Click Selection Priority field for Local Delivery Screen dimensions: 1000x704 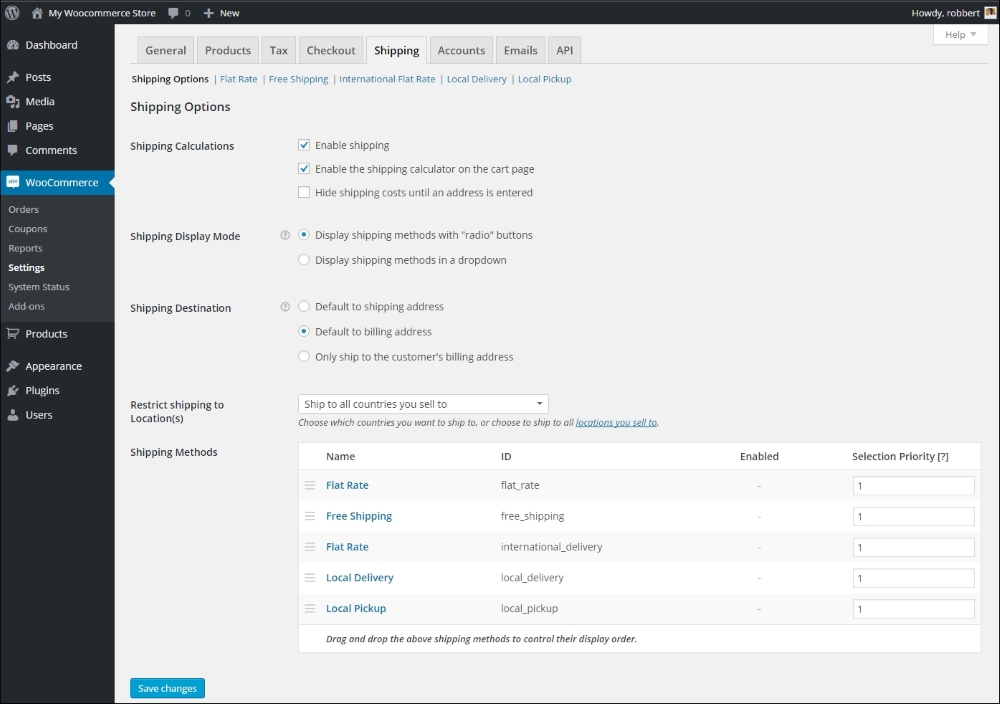click(913, 578)
